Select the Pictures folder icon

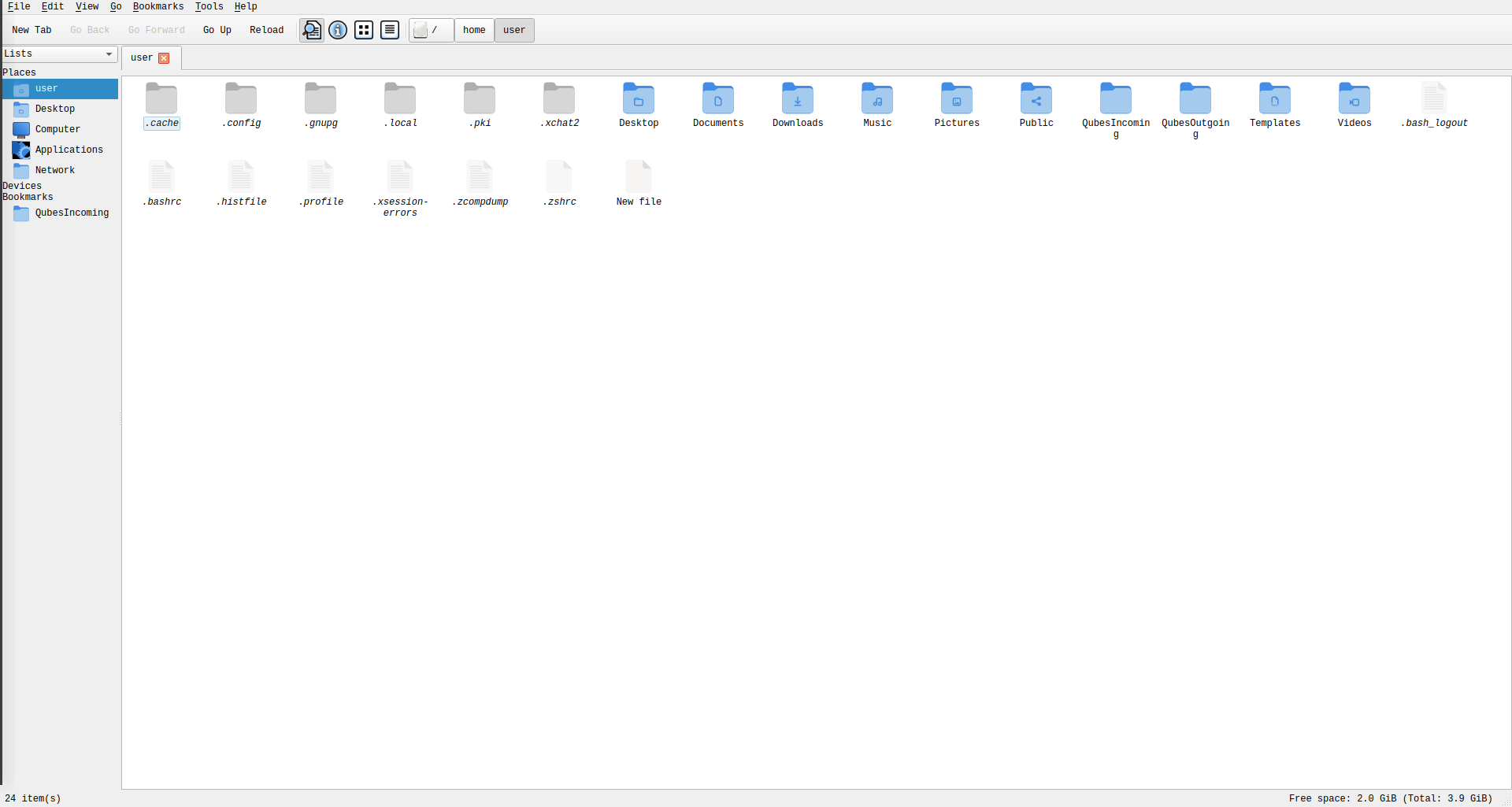pos(957,99)
